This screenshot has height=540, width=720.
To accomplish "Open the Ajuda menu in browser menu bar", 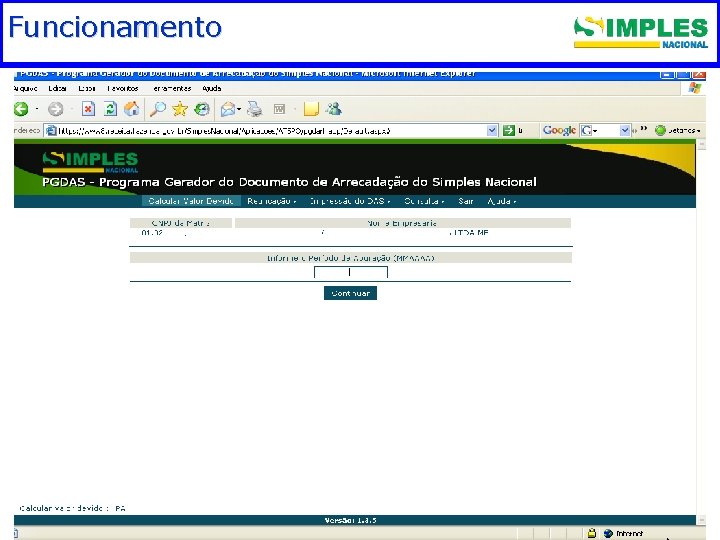I will [212, 88].
